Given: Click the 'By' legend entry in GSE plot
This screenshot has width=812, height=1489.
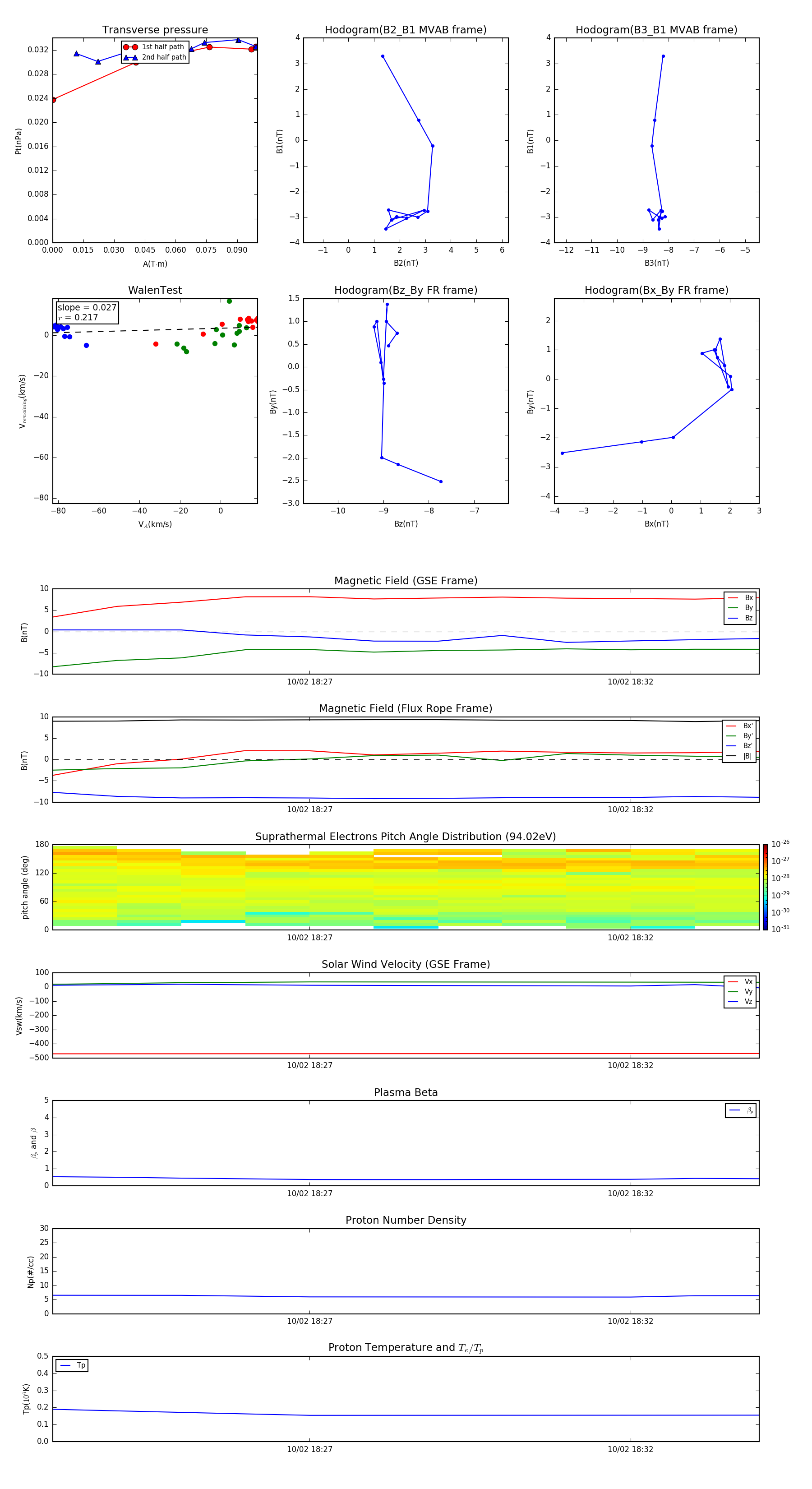Looking at the screenshot, I should click(740, 607).
